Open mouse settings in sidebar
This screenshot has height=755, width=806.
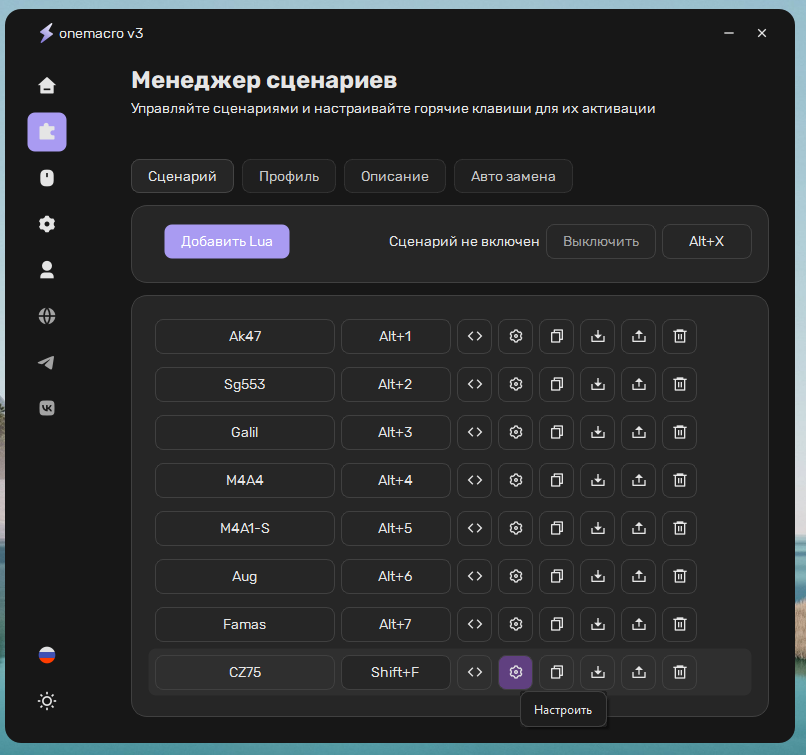[47, 178]
